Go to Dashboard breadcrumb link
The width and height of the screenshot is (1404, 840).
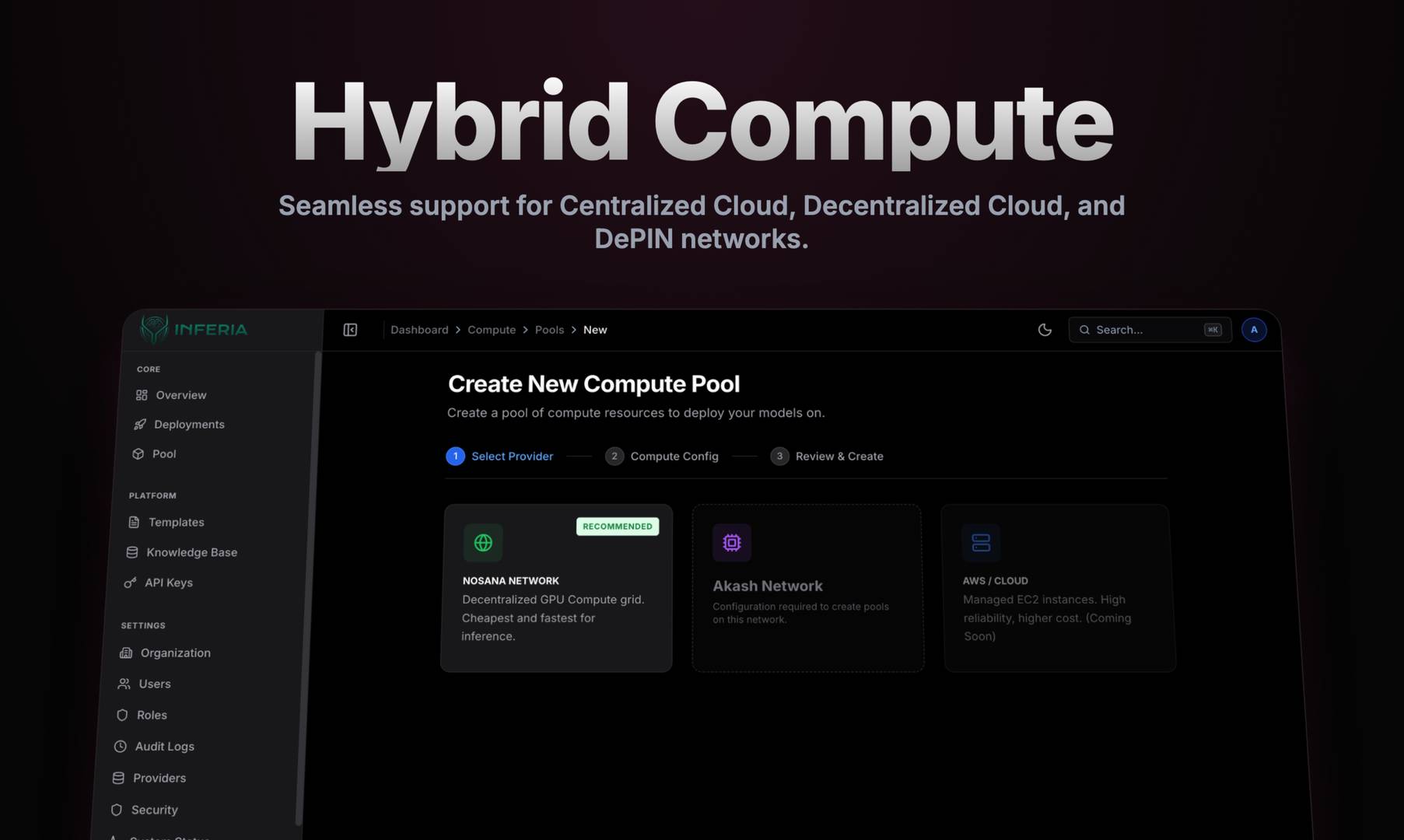(419, 330)
